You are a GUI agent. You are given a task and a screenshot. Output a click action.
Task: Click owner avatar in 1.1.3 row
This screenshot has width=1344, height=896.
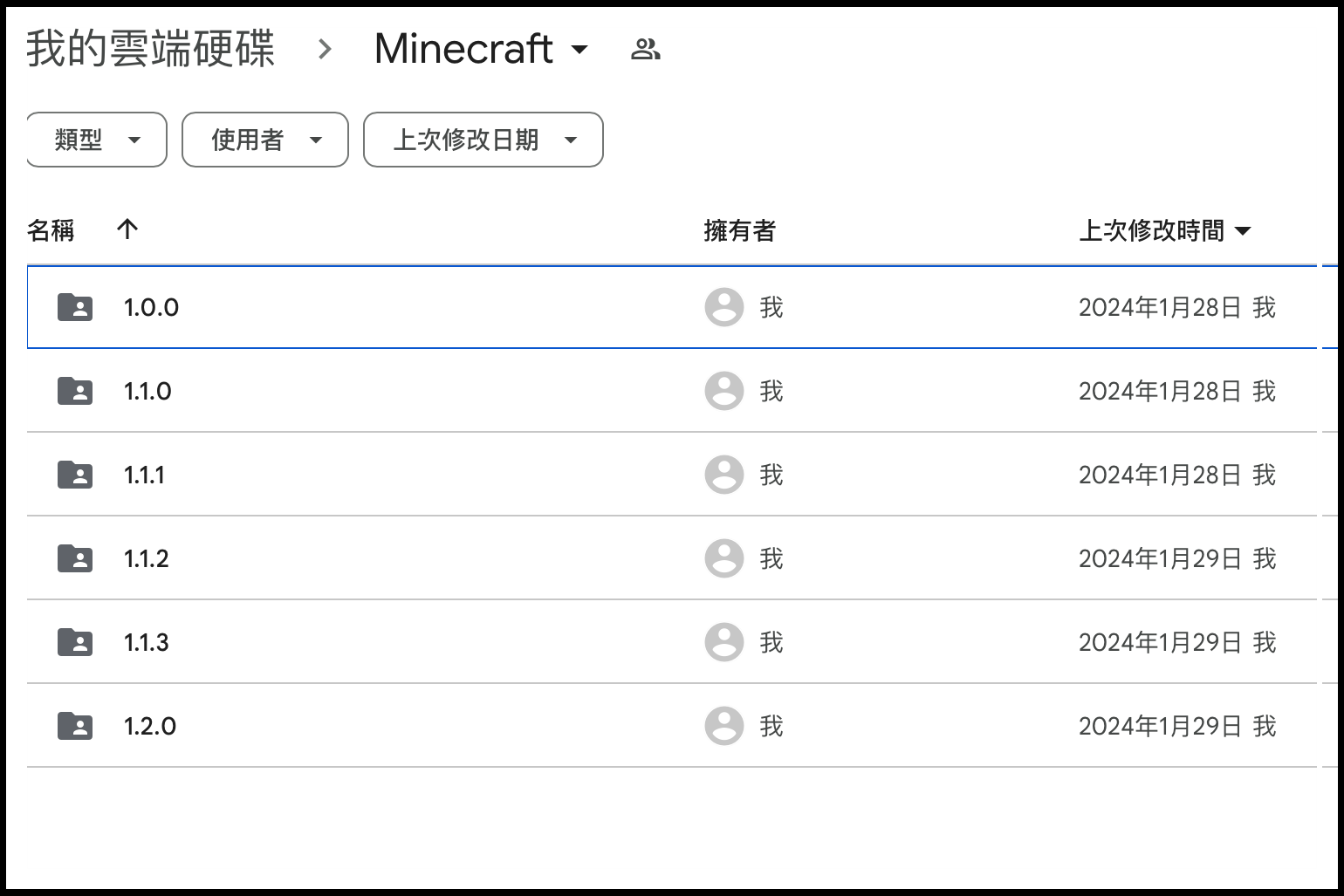(x=724, y=642)
